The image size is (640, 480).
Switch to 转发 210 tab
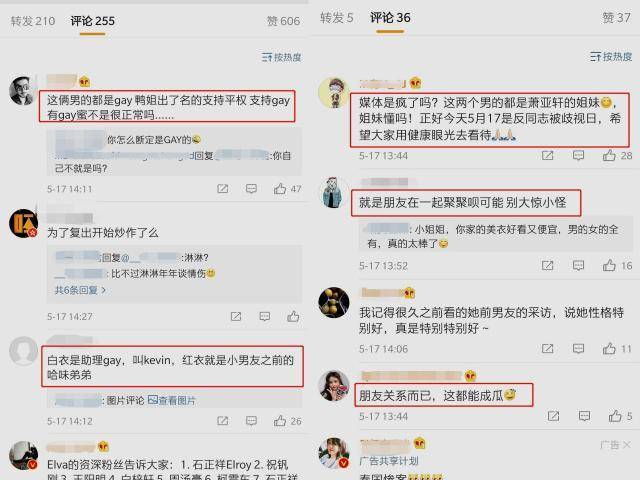(x=33, y=21)
